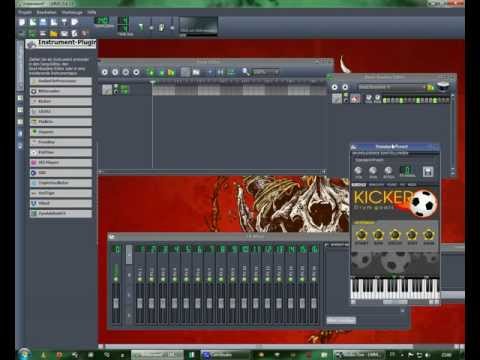Mute FX mixer channel 4
The image size is (480, 360).
pyautogui.click(x=175, y=279)
